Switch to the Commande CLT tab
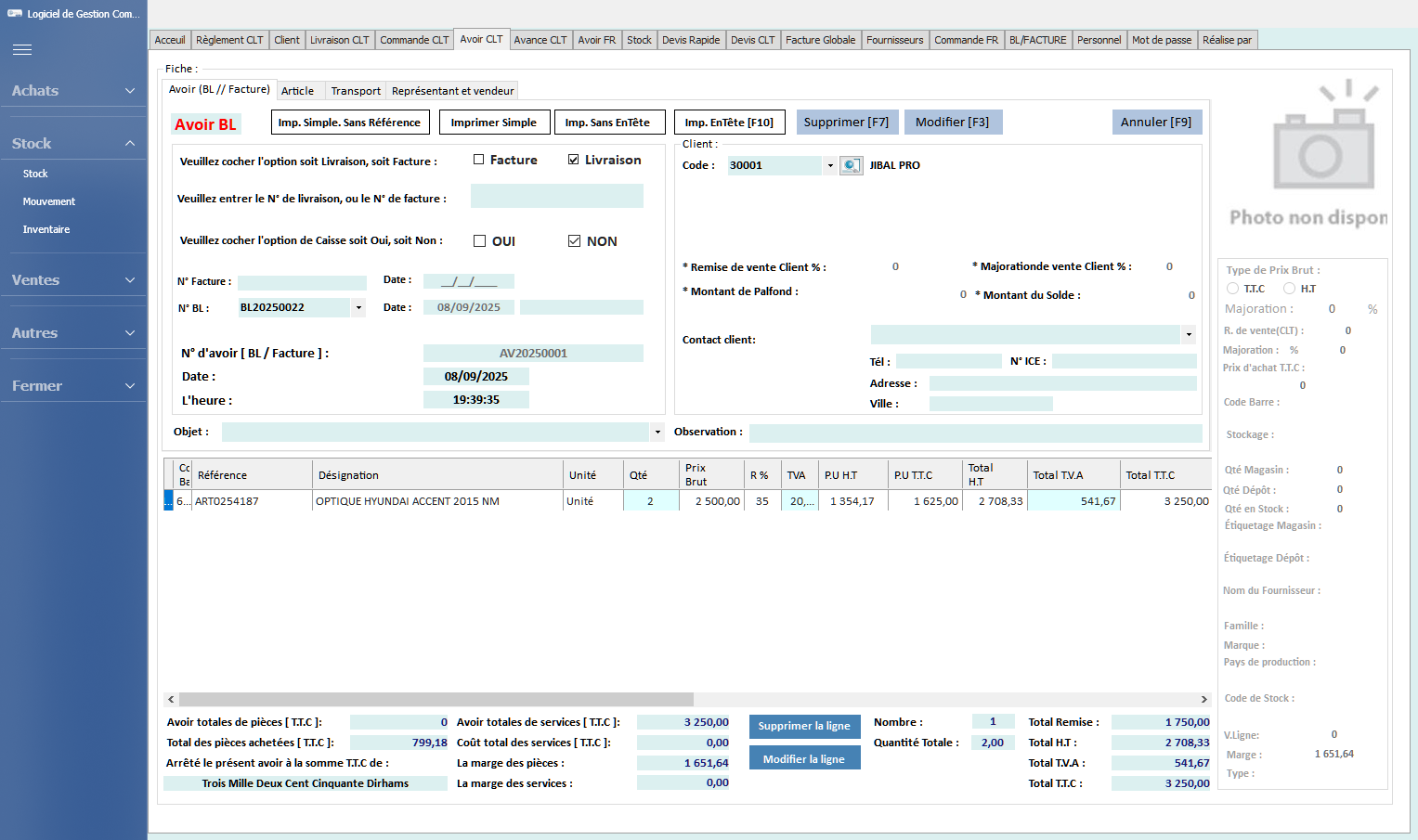Viewport: 1418px width, 840px height. coord(414,40)
